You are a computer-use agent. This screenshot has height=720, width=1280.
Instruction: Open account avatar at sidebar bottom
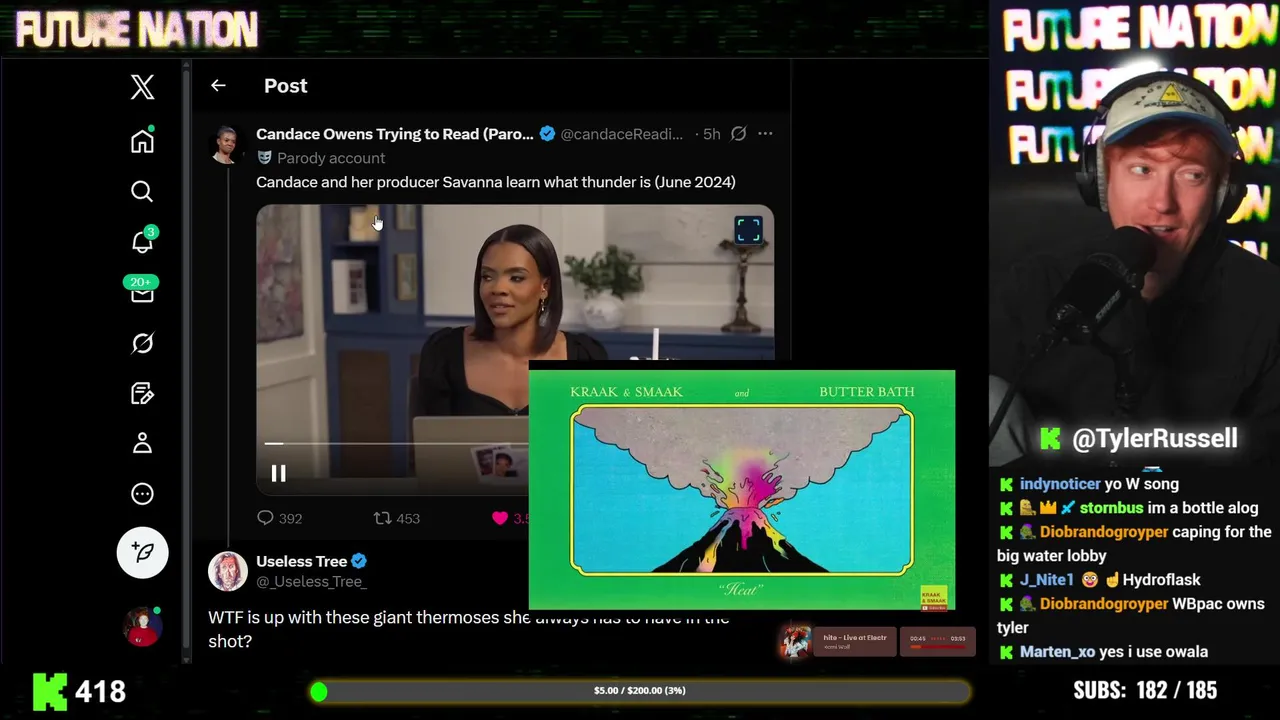coord(142,626)
